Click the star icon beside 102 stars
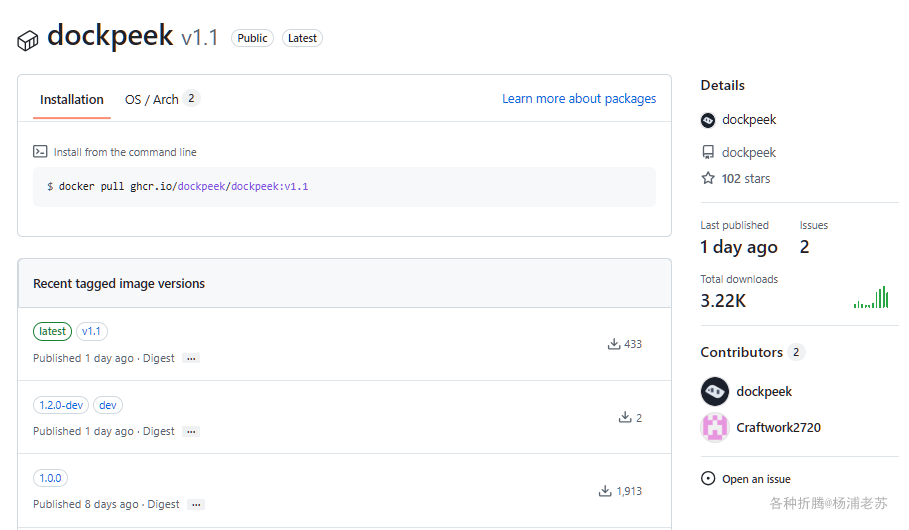 [x=708, y=178]
